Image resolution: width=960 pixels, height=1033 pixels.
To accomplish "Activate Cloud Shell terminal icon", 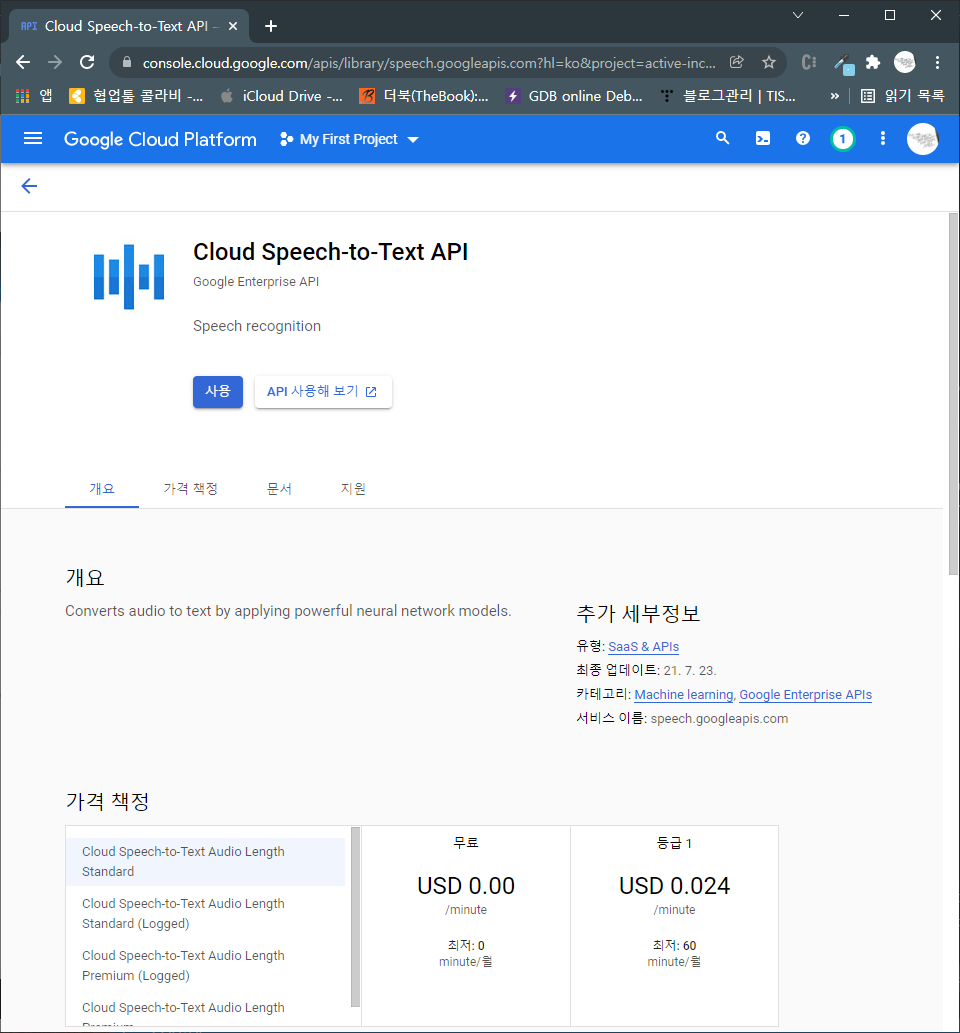I will [763, 138].
